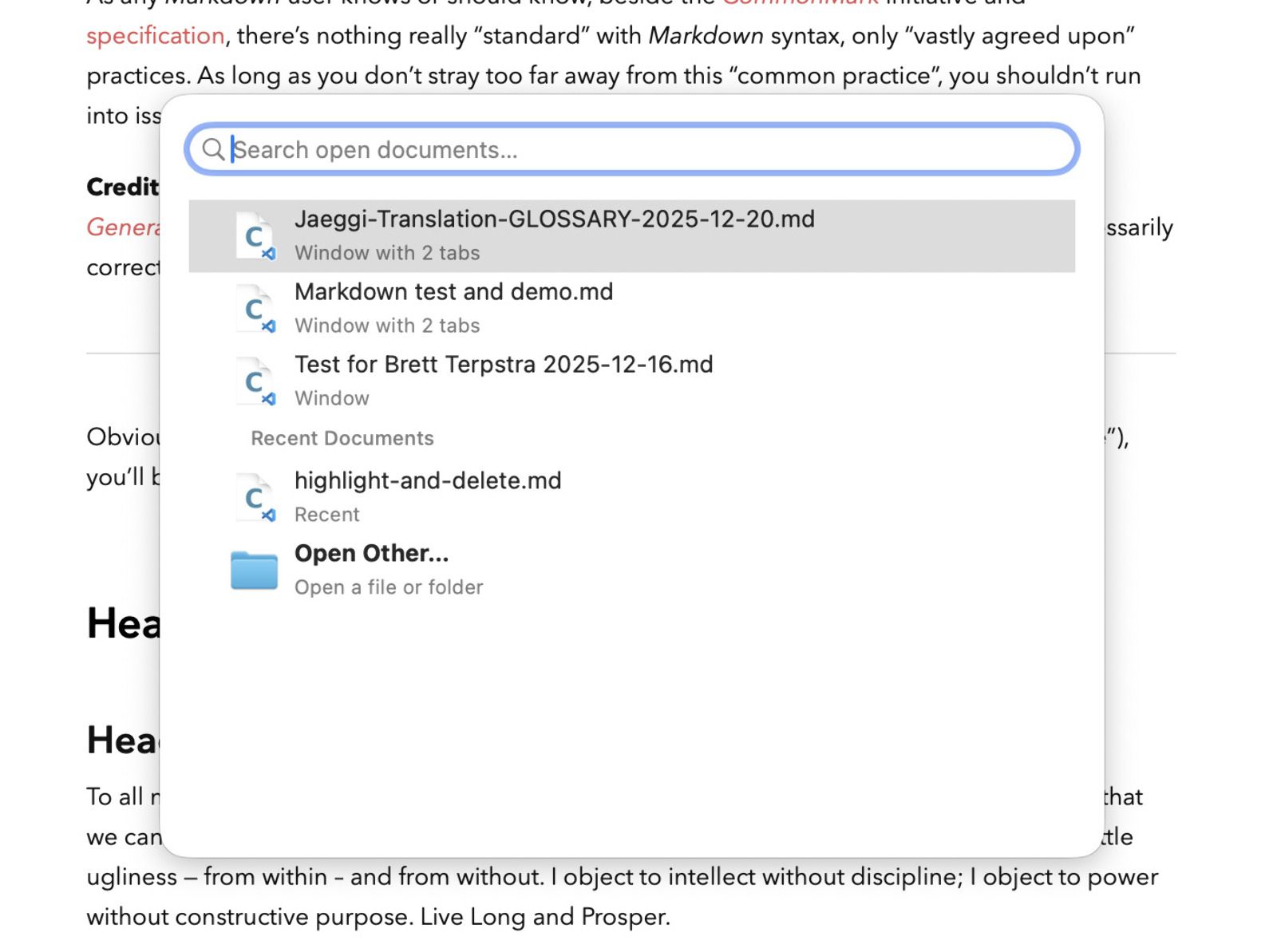
Task: Select Jaeggi-Translation-GLOSSARY-2025-12-20.md document name
Action: coord(554,219)
